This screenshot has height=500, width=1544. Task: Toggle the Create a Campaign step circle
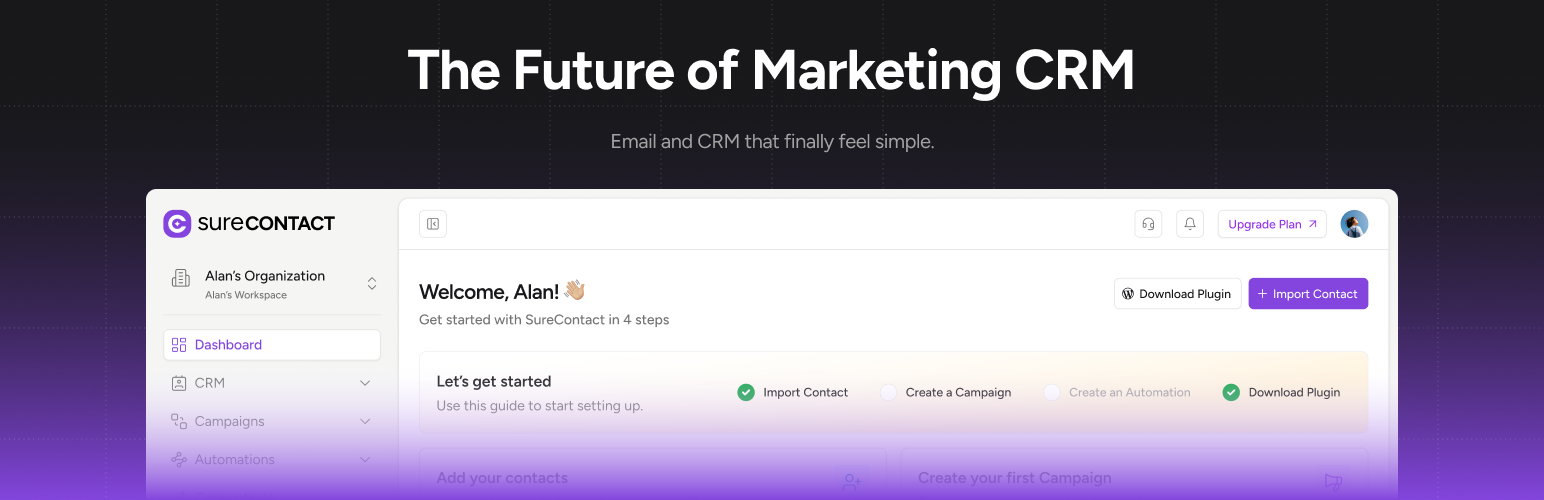point(888,392)
